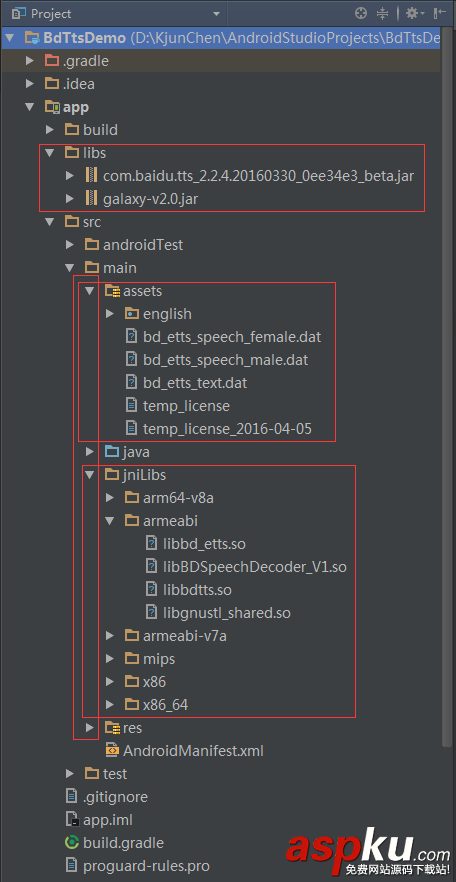Expand the armeabi-v7a folder
Viewport: 456px width, 882px height.
click(x=110, y=636)
